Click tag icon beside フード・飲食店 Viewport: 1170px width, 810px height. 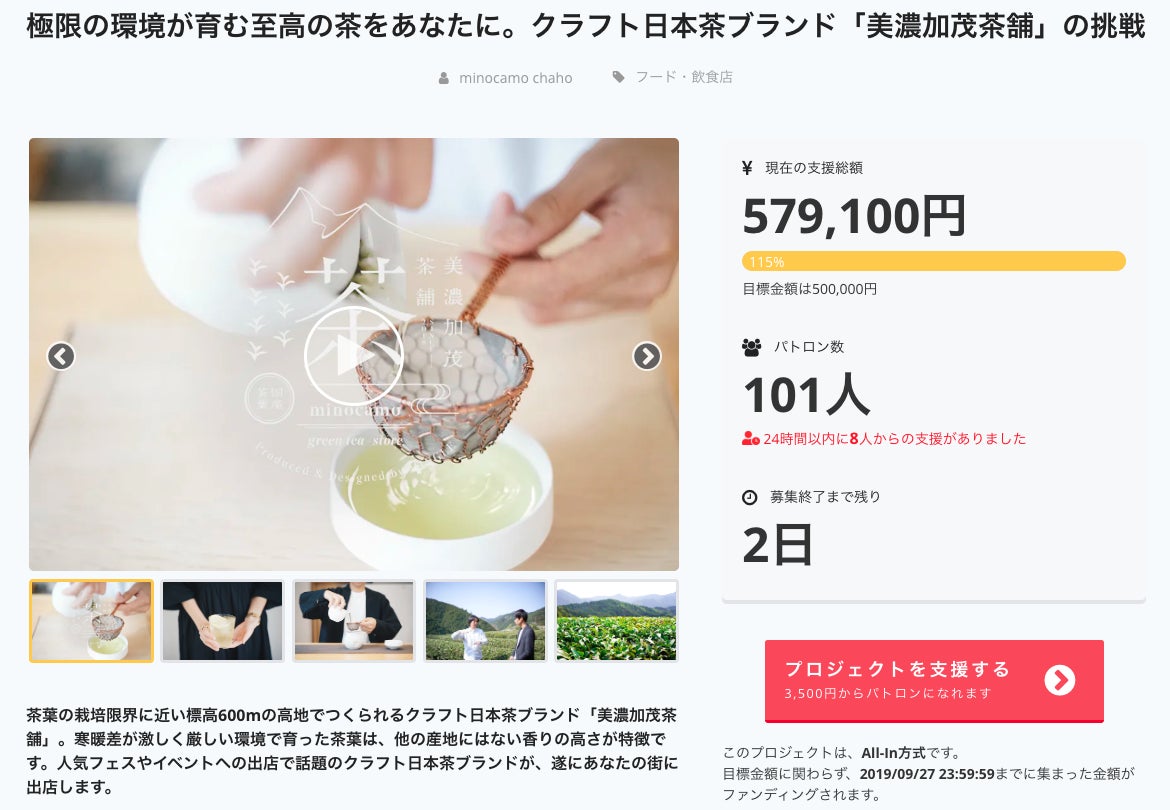coord(619,77)
